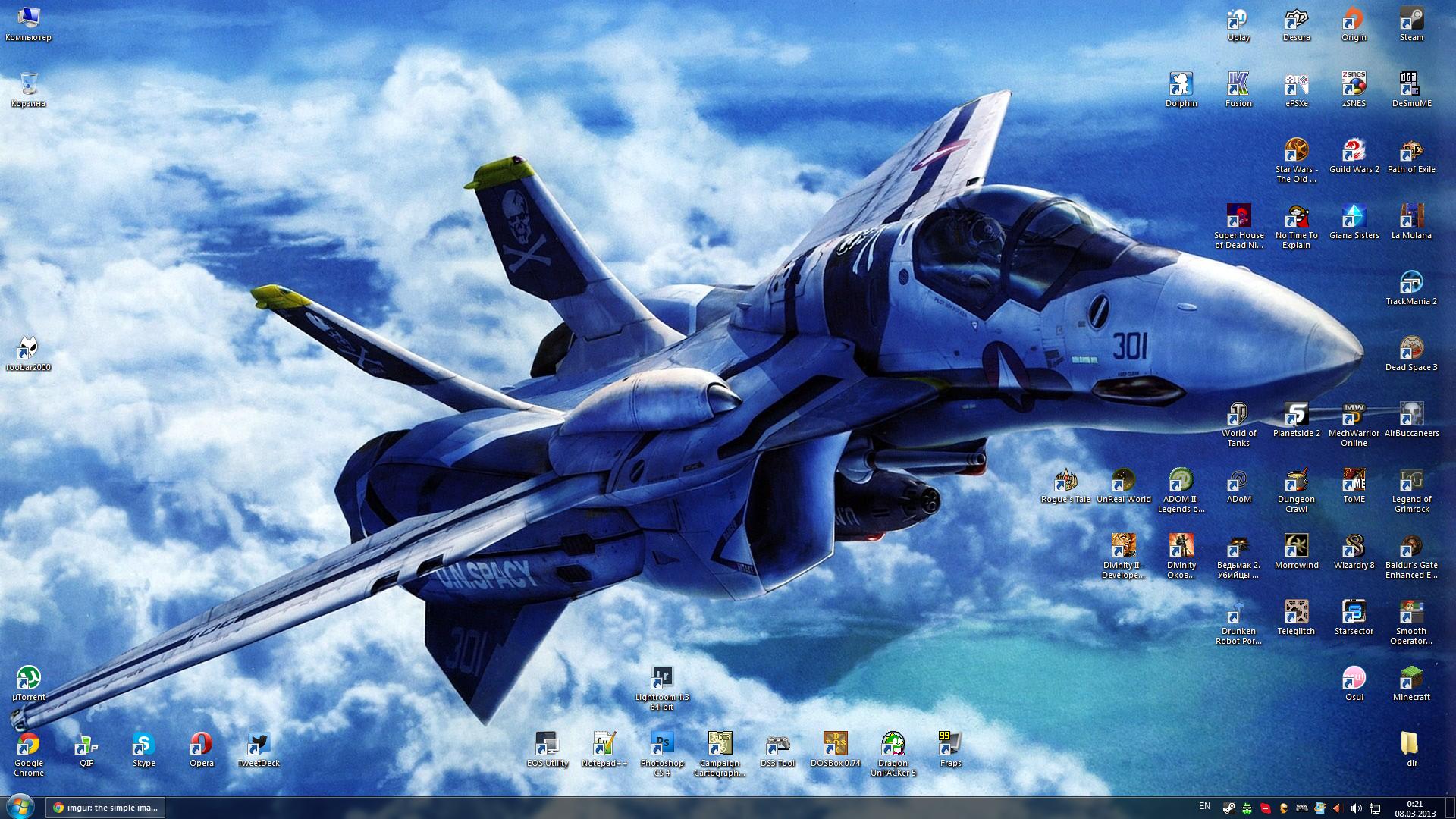Open the Корзина recycle bin

click(x=28, y=86)
